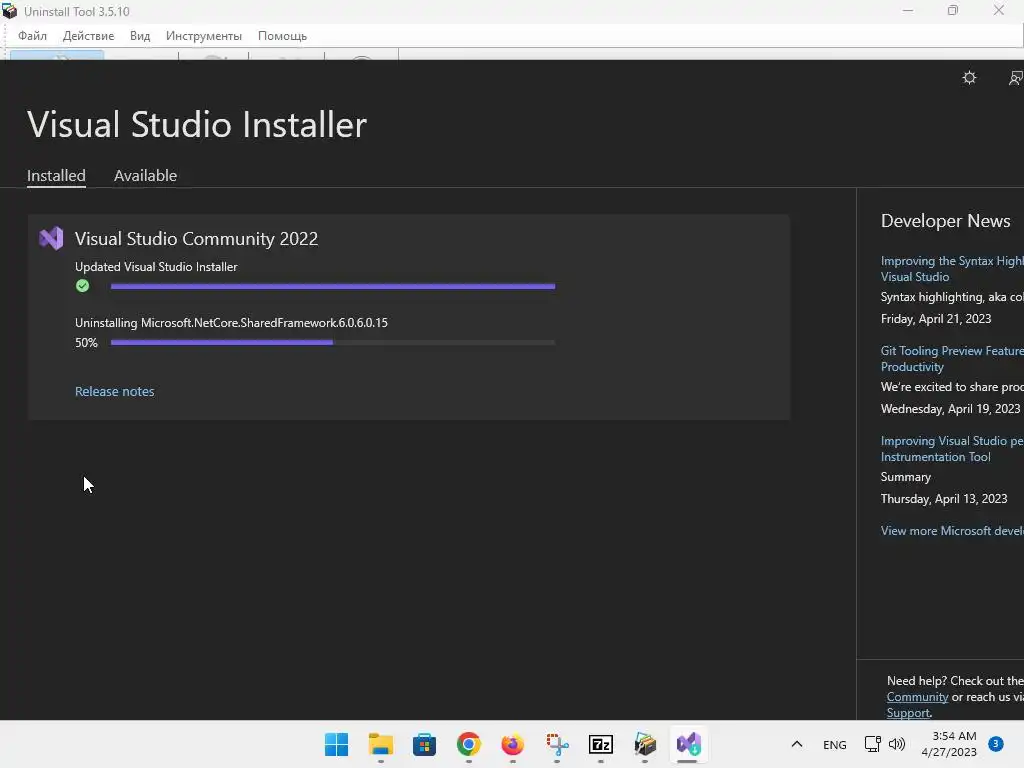Image resolution: width=1024 pixels, height=768 pixels.
Task: Open the Release notes link
Action: [x=114, y=391]
